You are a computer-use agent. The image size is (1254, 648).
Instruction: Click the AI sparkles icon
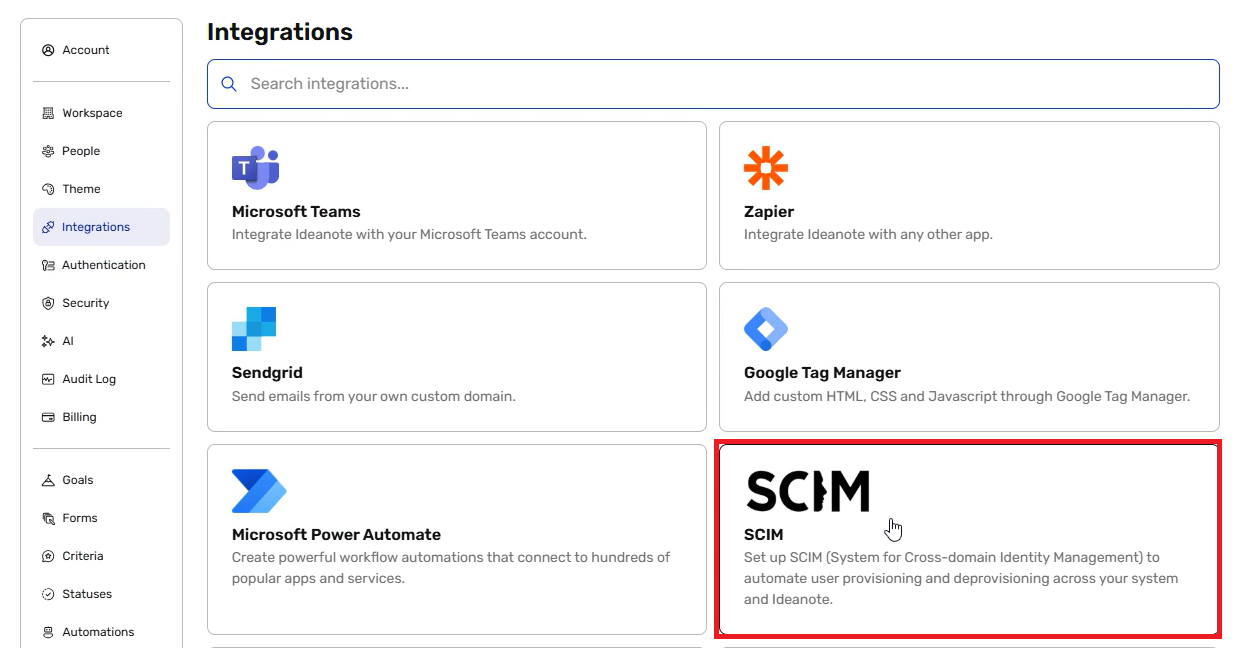48,341
